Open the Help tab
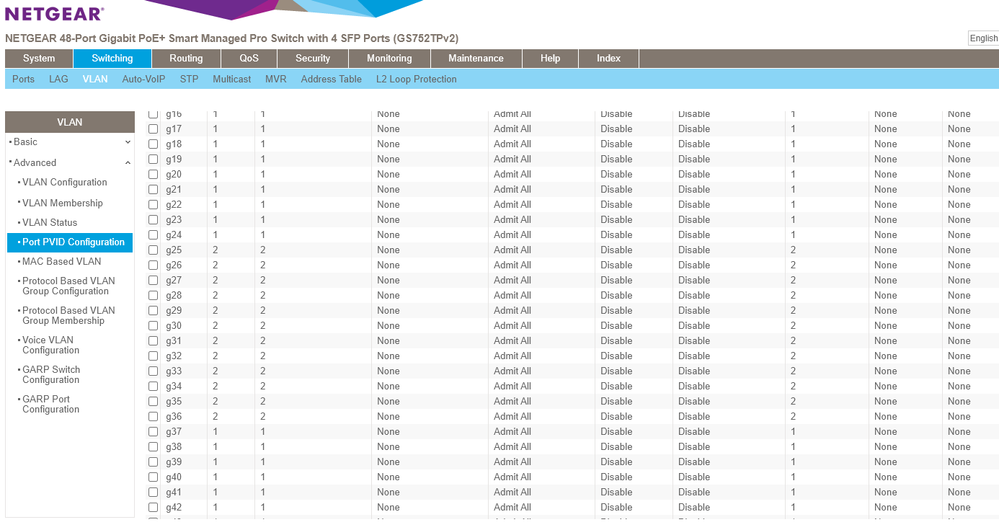Viewport: 999px width, 523px height. pyautogui.click(x=550, y=58)
